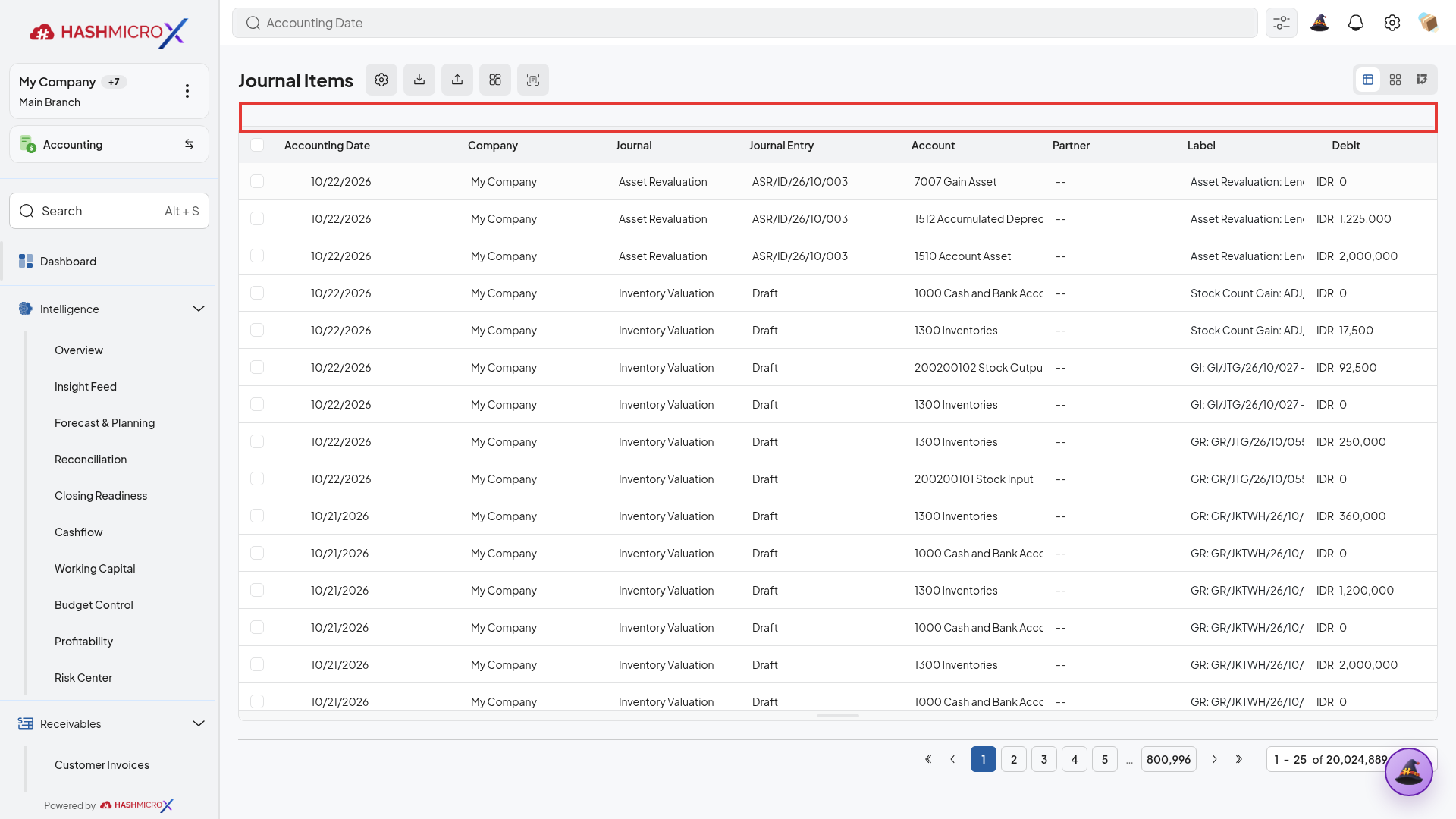
Task: Check the 200200102 Stock Output row
Action: 257,367
